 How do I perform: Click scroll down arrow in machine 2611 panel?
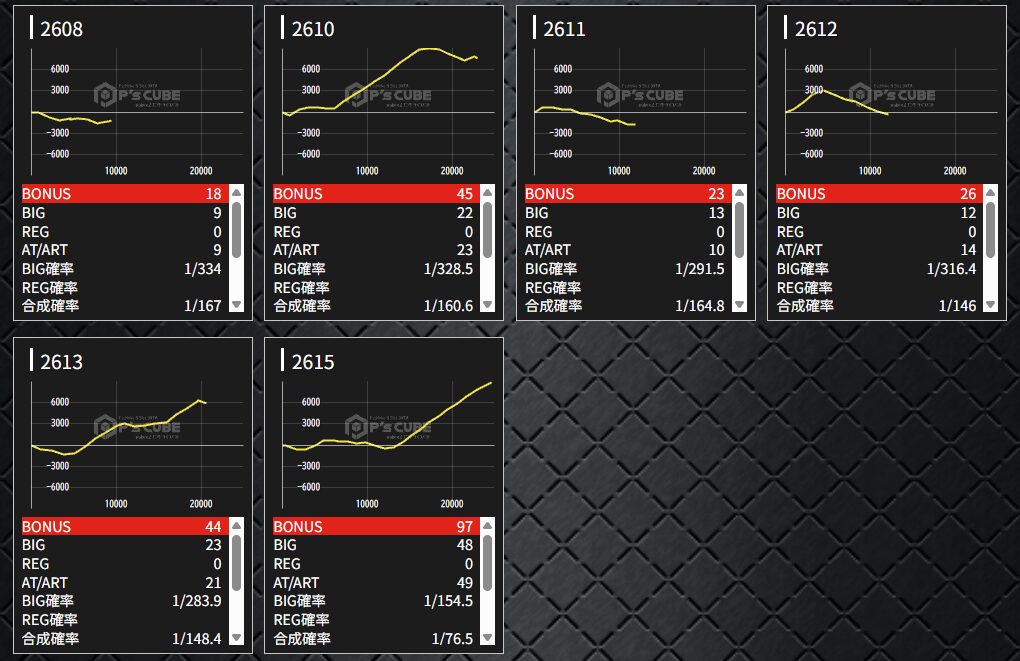(739, 304)
